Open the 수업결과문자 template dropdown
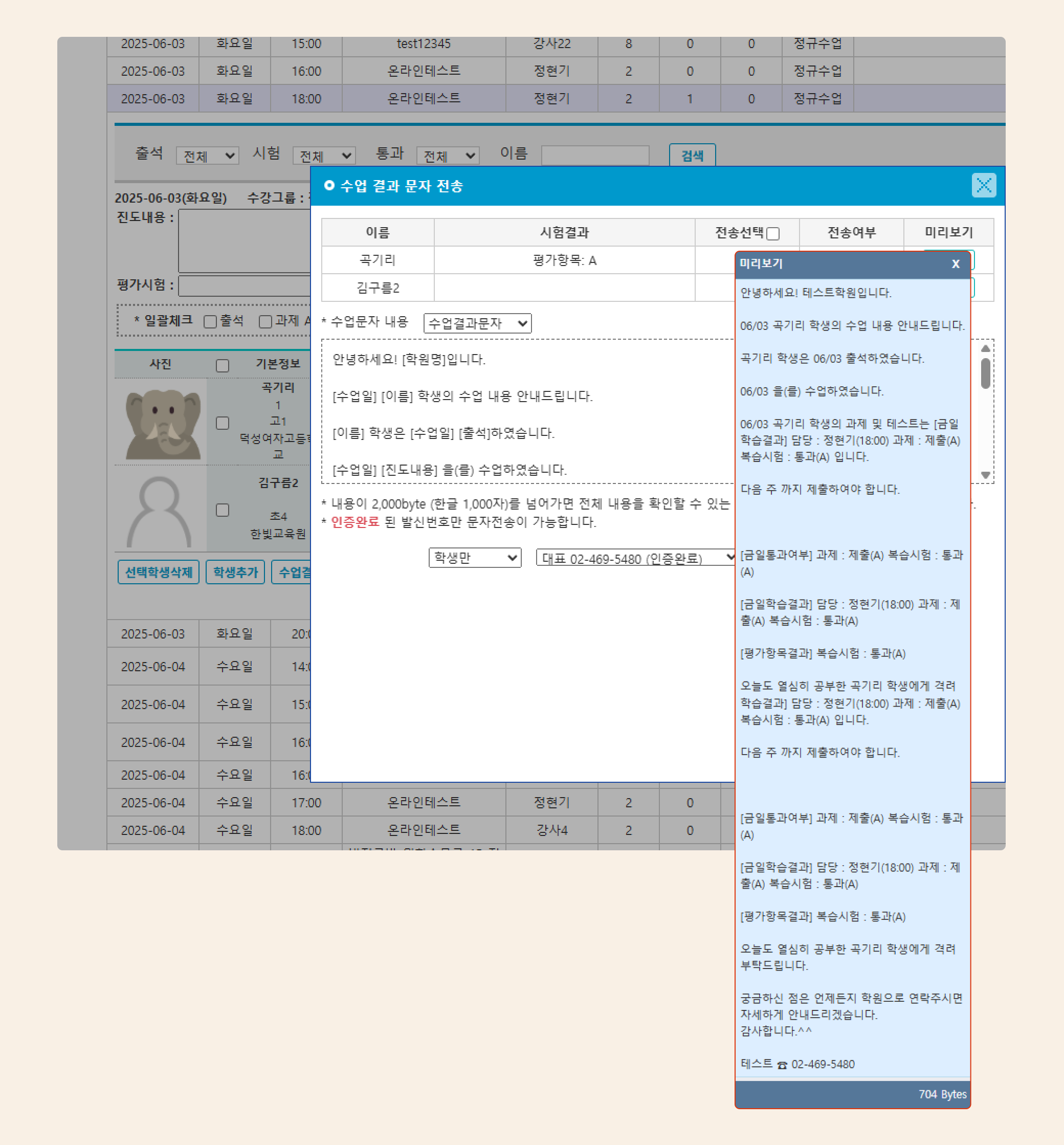 [x=477, y=323]
